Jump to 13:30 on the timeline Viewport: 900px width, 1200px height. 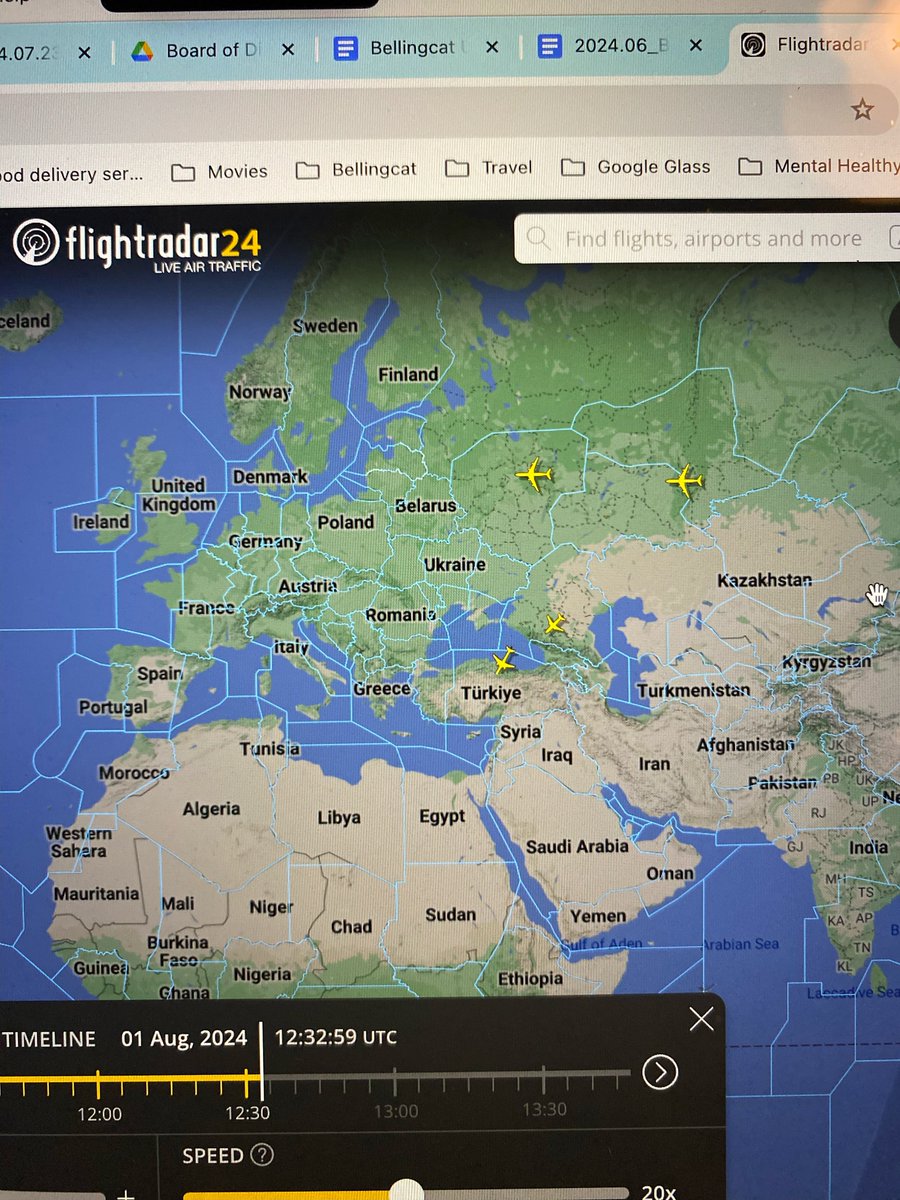(544, 1109)
